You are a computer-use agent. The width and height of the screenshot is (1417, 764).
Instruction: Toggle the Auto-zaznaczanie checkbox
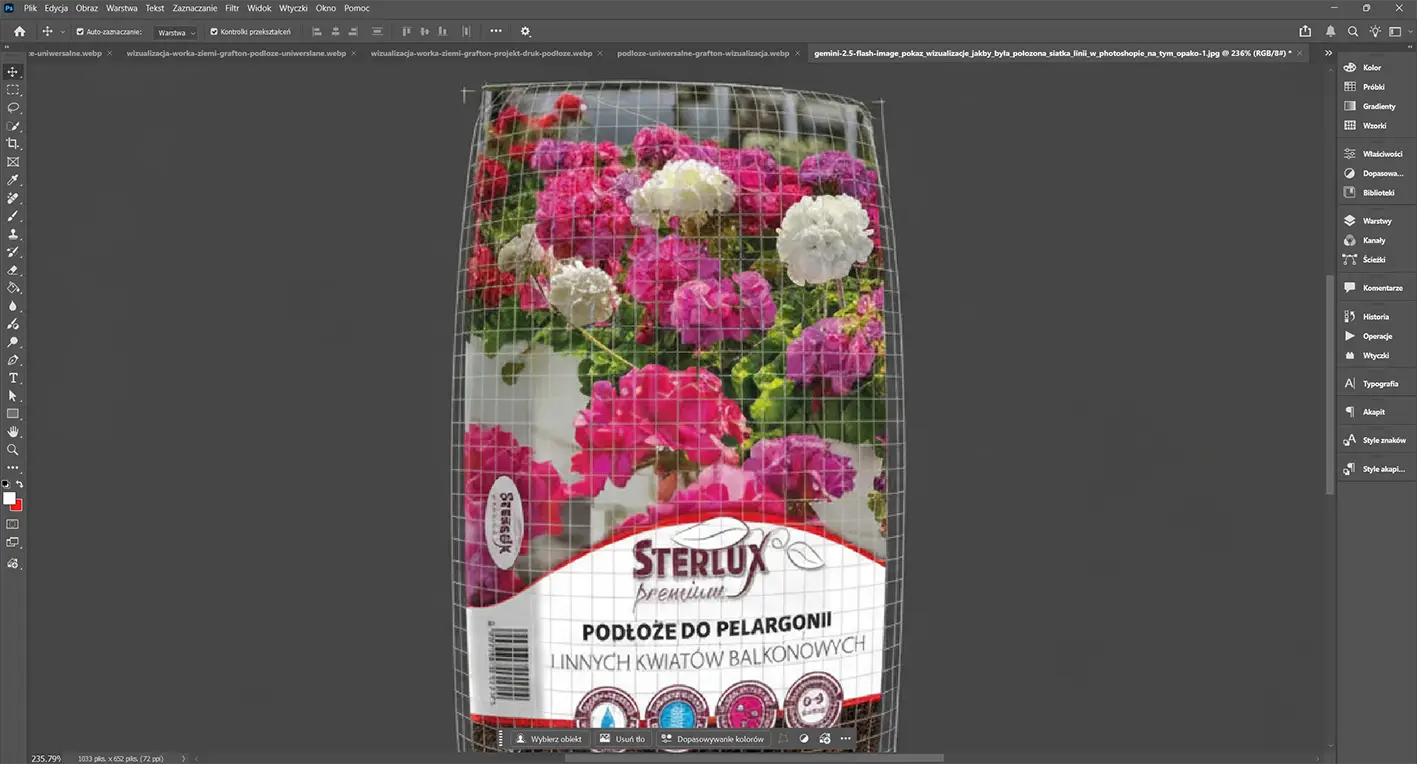coord(79,32)
